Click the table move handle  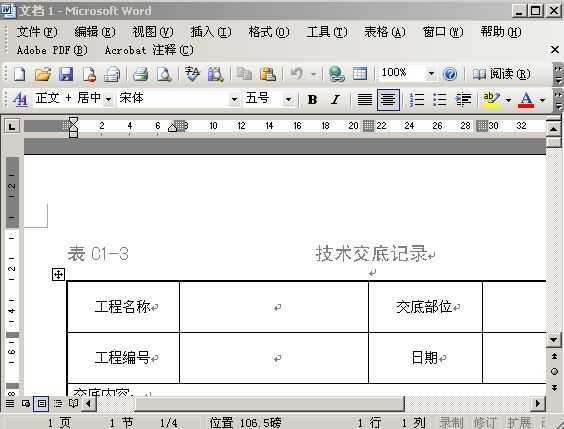click(58, 275)
